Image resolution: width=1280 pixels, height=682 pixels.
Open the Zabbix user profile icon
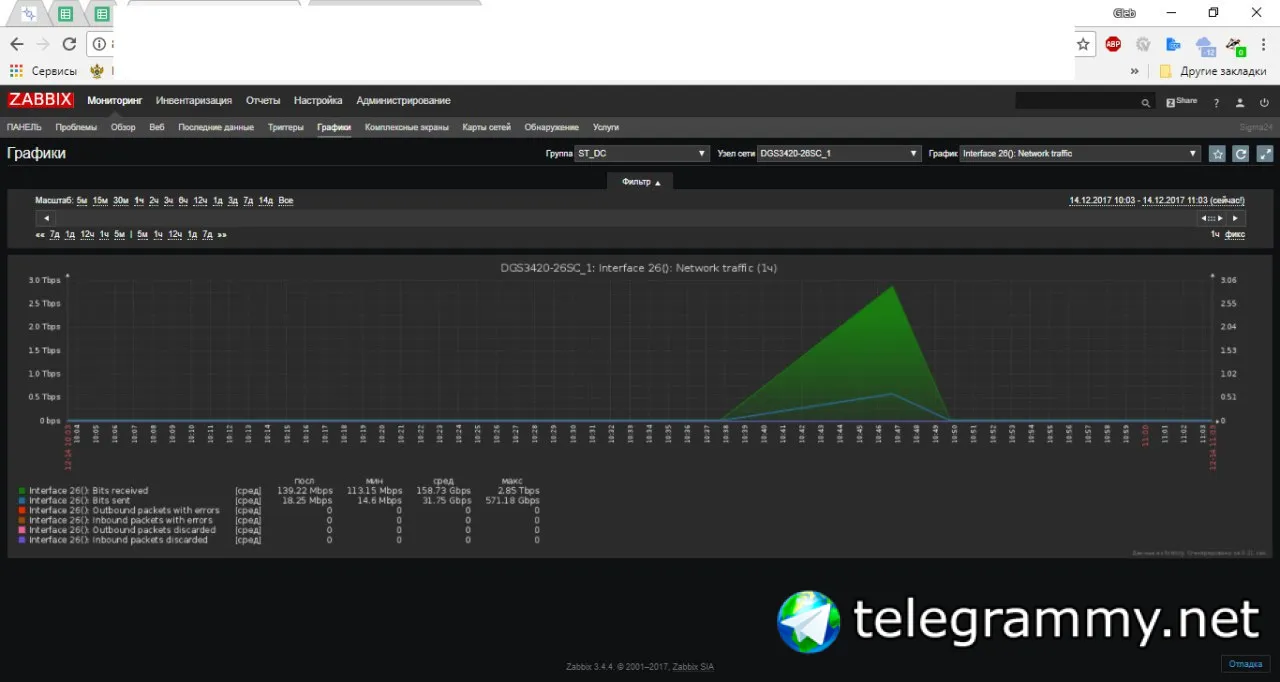pos(1240,102)
